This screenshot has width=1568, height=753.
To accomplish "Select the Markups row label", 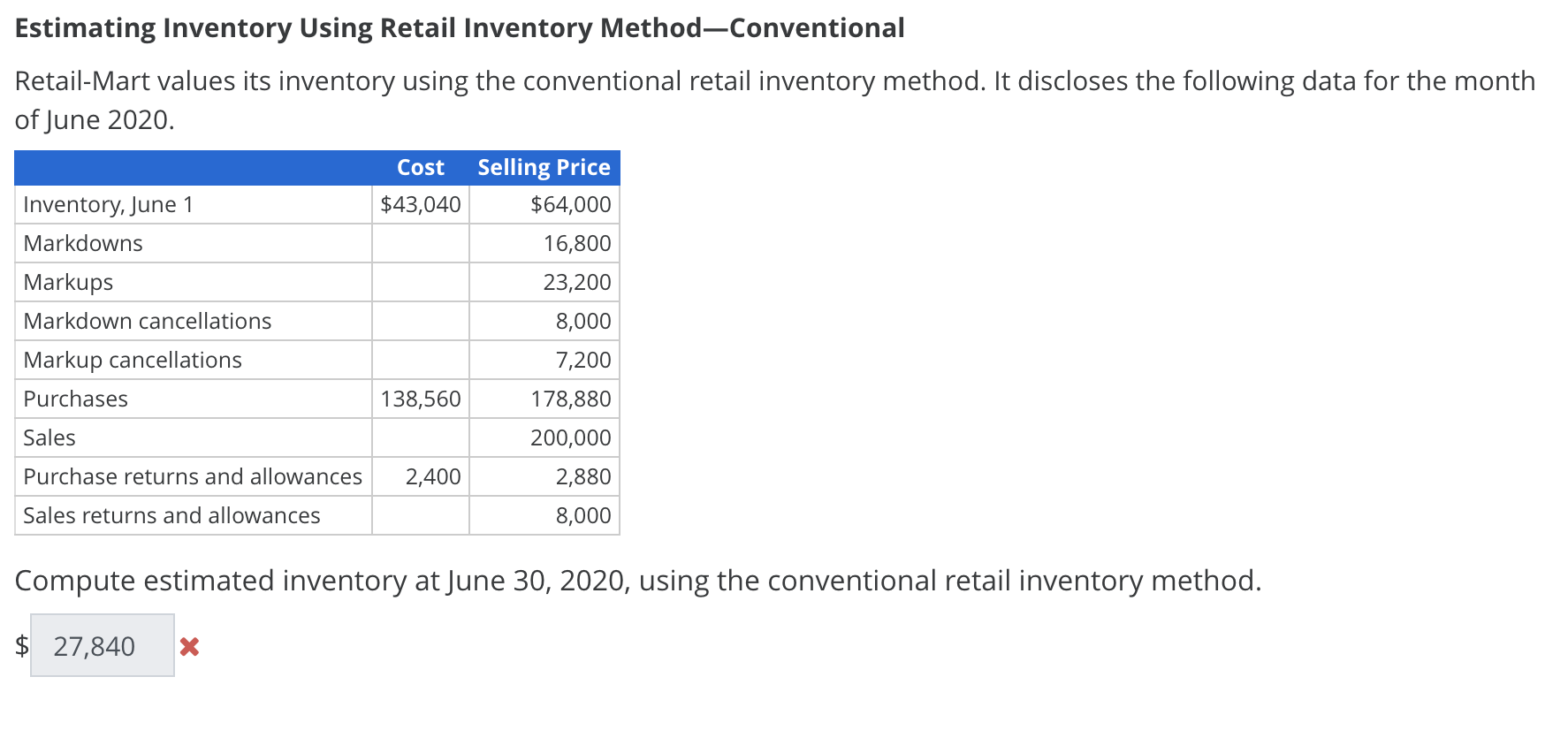I will (x=67, y=282).
